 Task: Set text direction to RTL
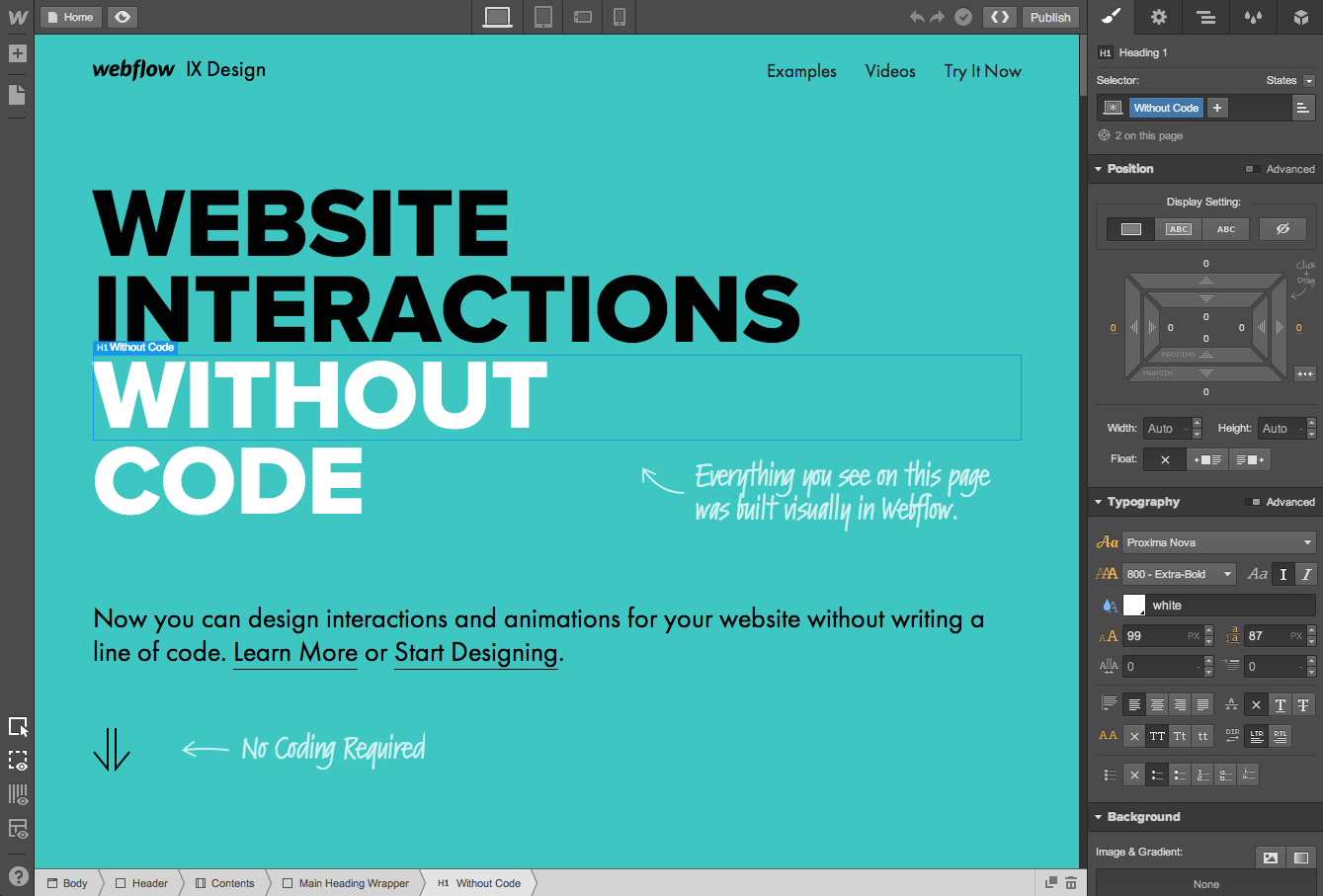point(1280,736)
